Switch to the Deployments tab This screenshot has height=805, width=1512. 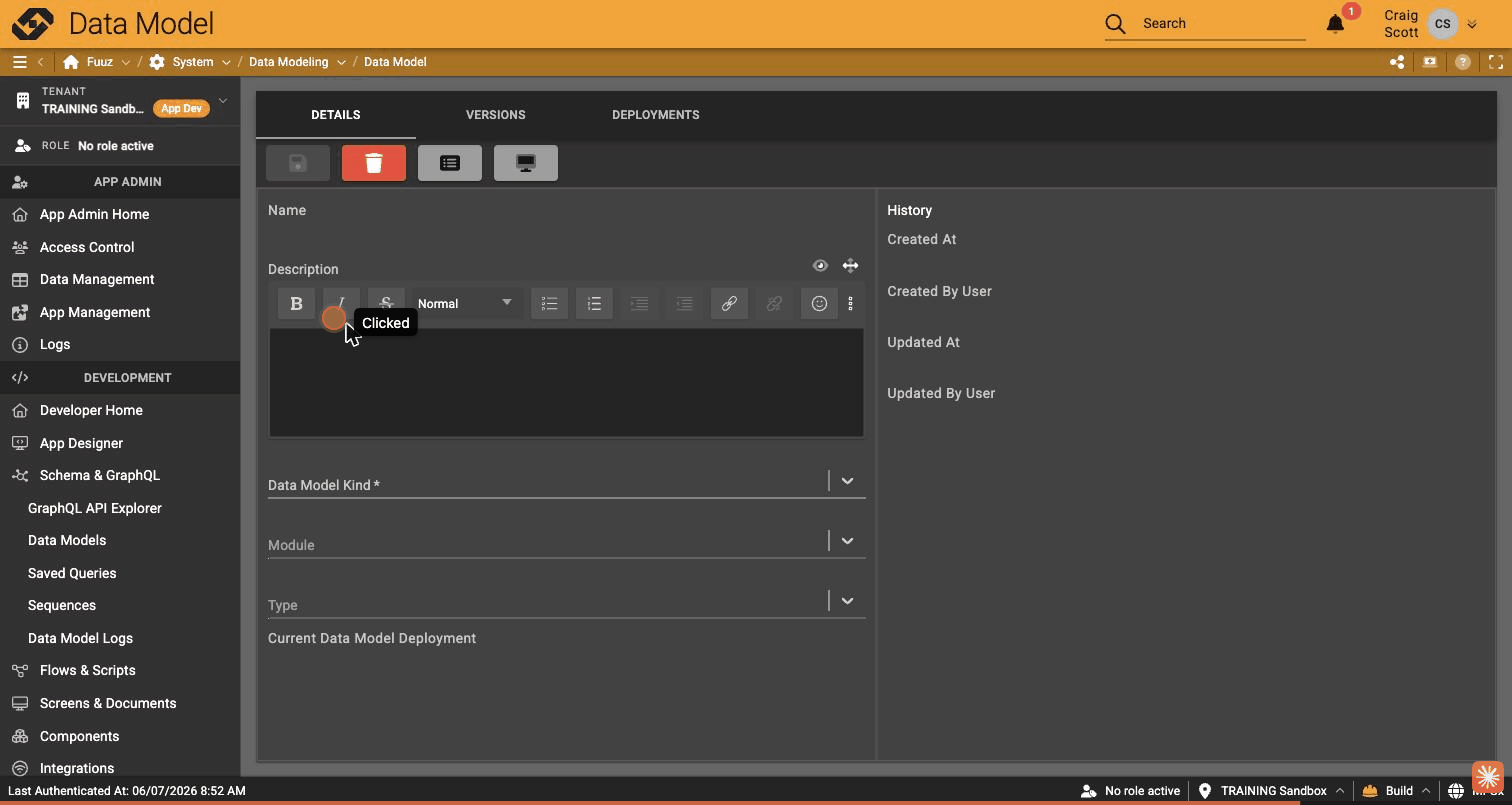pyautogui.click(x=656, y=115)
